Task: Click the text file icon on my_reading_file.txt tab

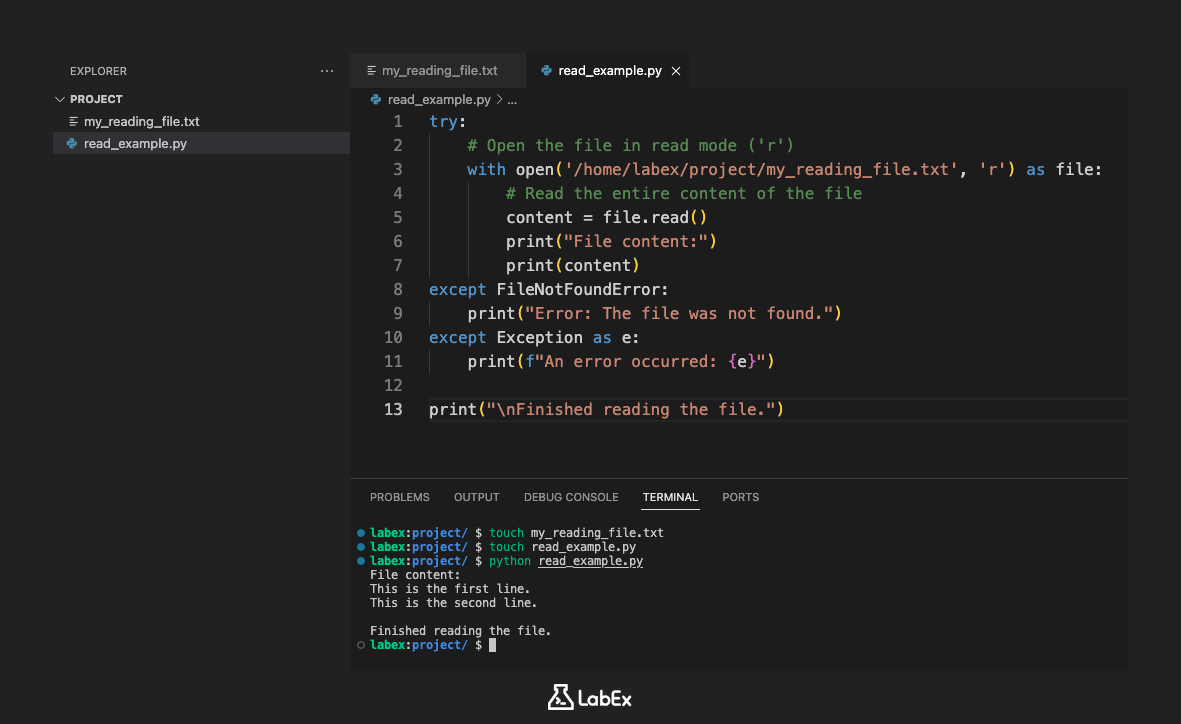Action: (x=371, y=70)
